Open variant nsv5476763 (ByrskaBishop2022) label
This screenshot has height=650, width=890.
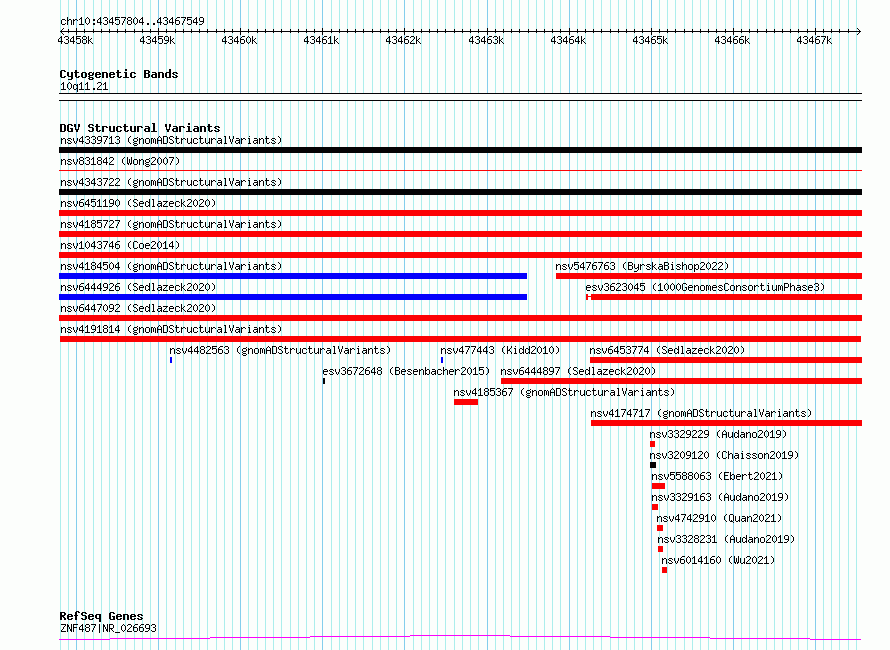click(x=642, y=266)
